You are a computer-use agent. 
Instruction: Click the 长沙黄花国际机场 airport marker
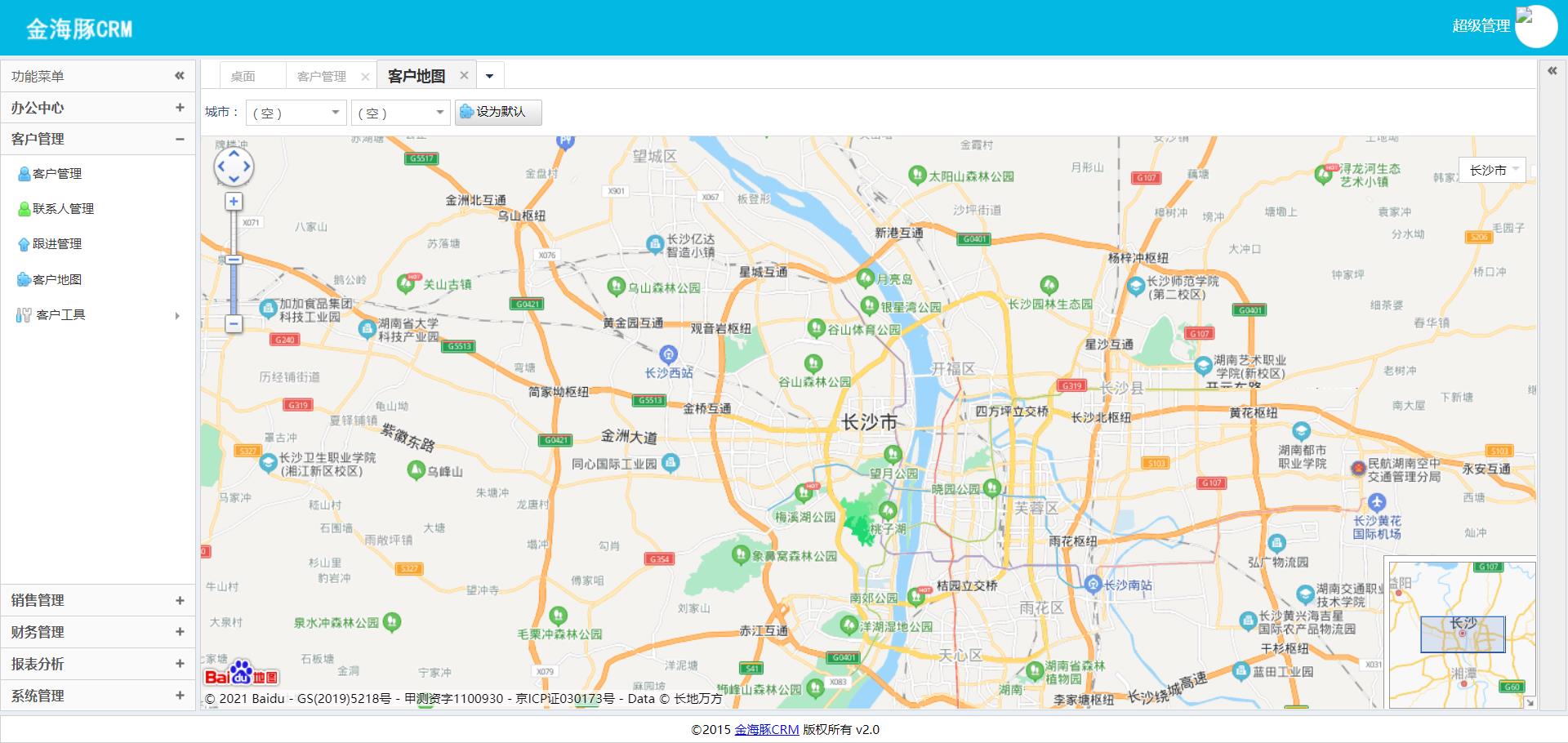coord(1377,502)
